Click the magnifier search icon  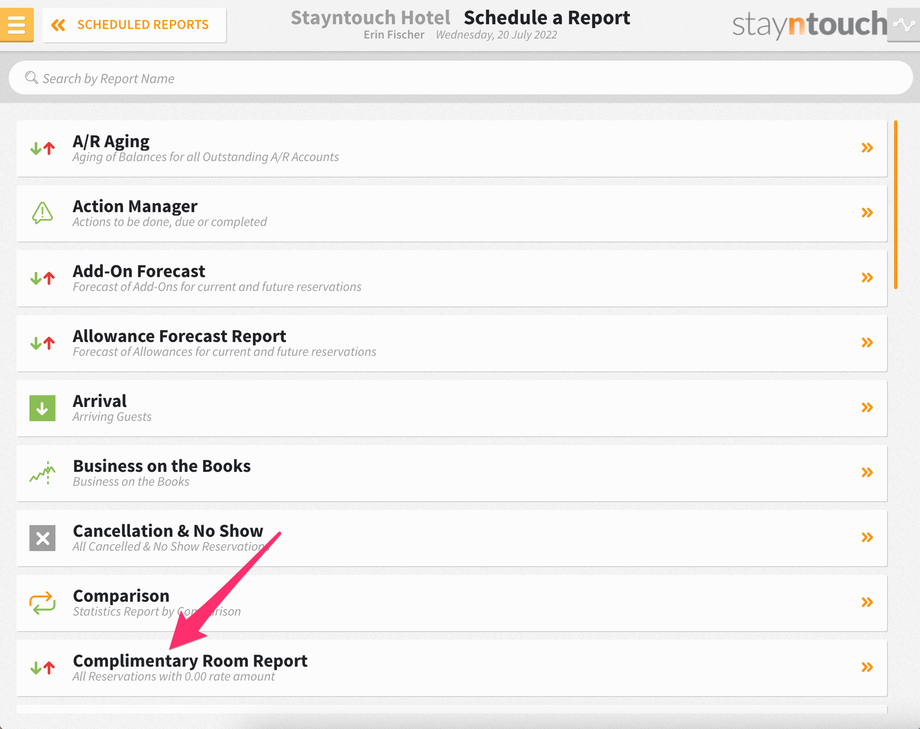[x=31, y=77]
